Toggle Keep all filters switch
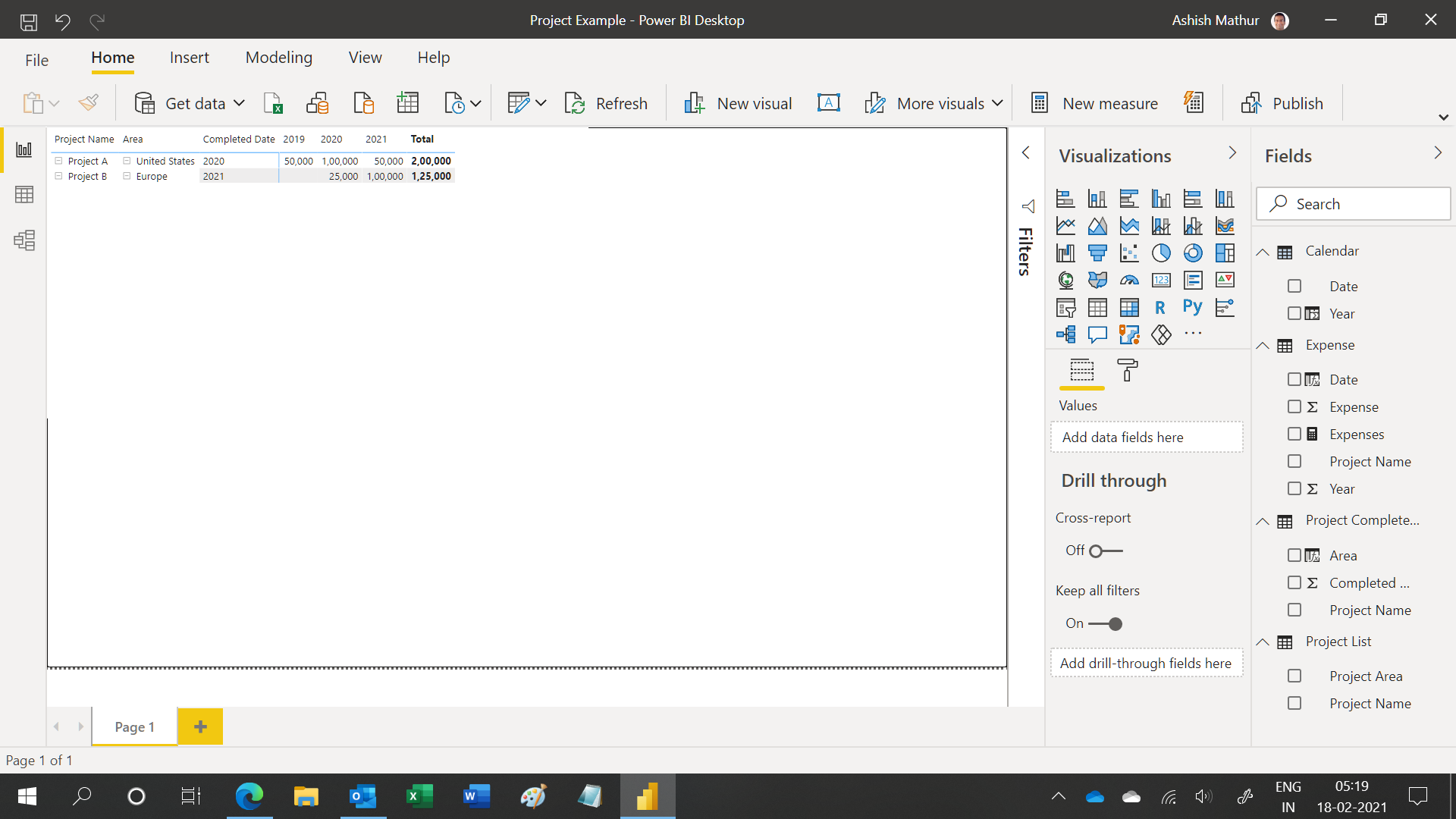Image resolution: width=1456 pixels, height=819 pixels. pos(1105,624)
